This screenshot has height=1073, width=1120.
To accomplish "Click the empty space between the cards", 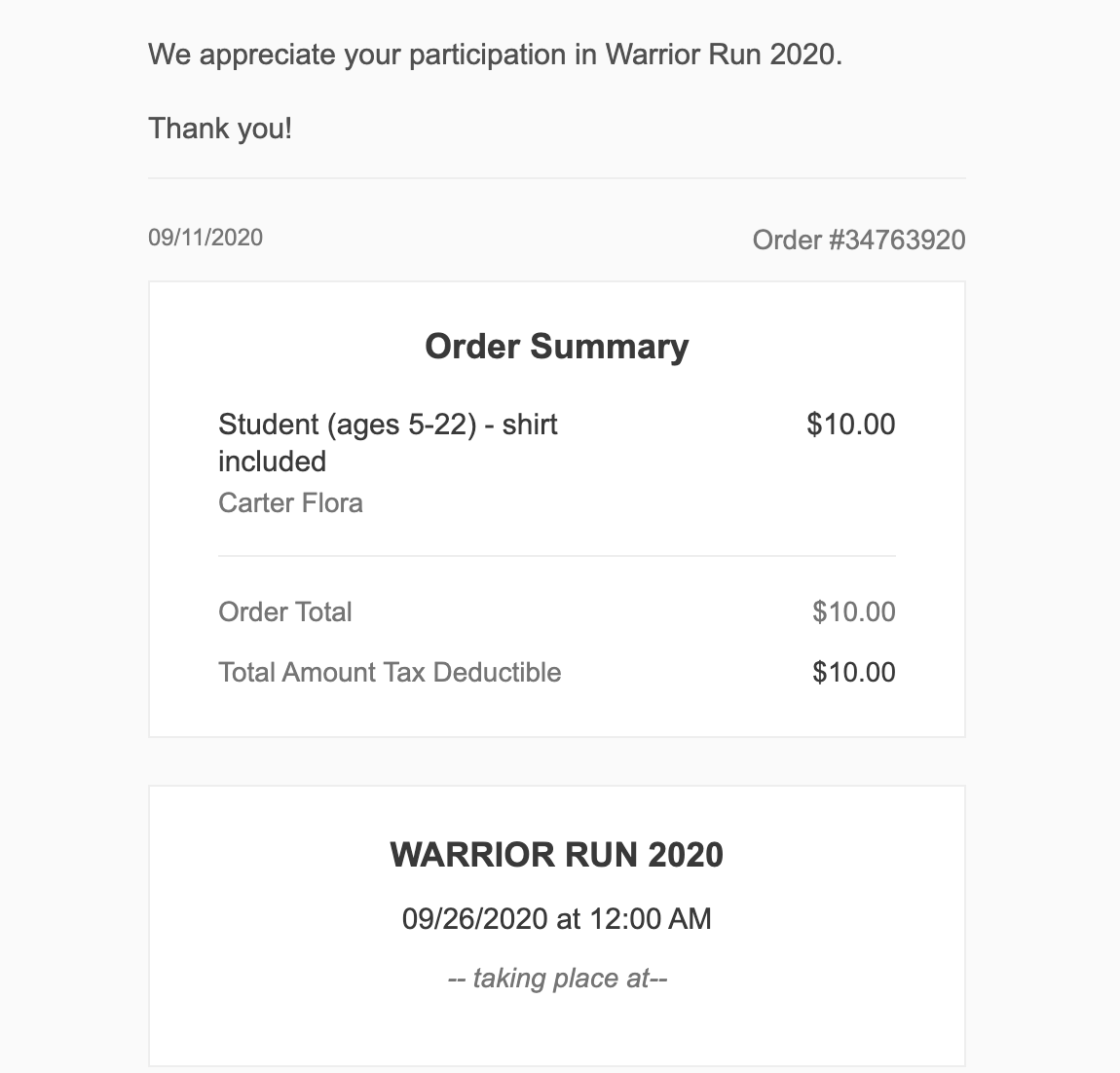I will click(x=556, y=761).
